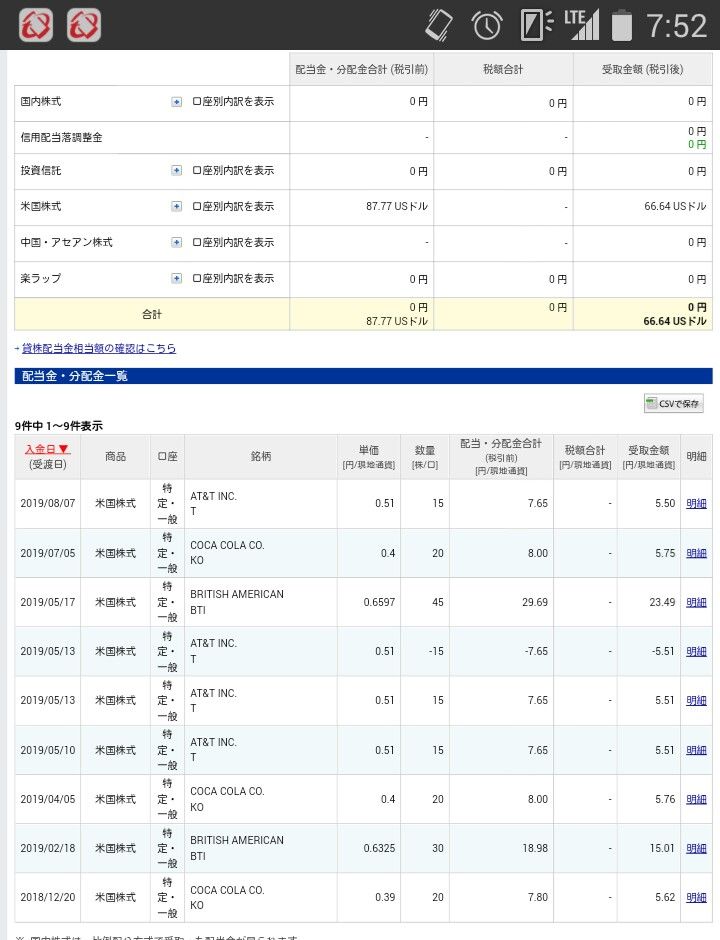
Task: Show 口座別内訳を表示 for 中国・アセアン株式
Action: coord(233,243)
